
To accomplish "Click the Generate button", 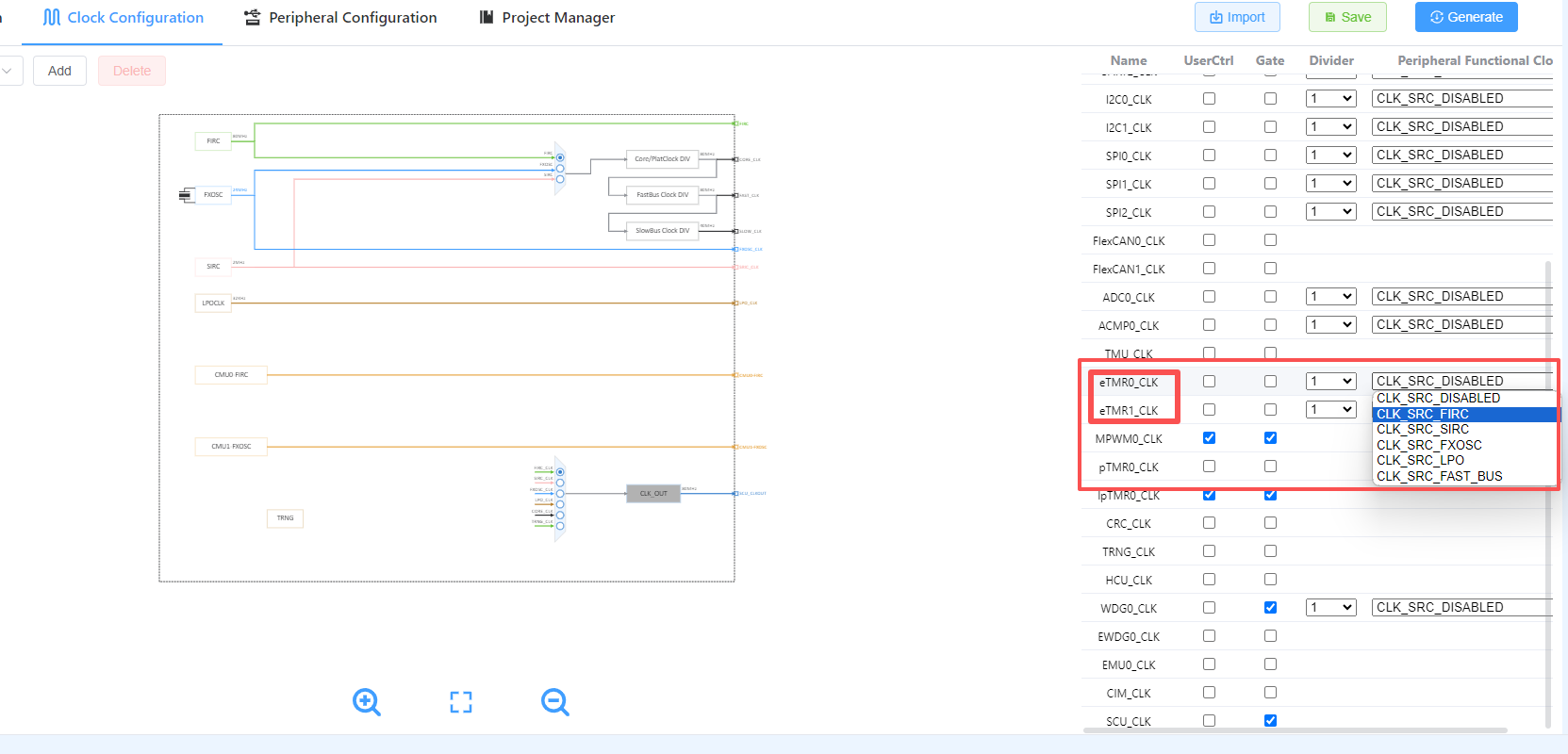I will point(1466,17).
